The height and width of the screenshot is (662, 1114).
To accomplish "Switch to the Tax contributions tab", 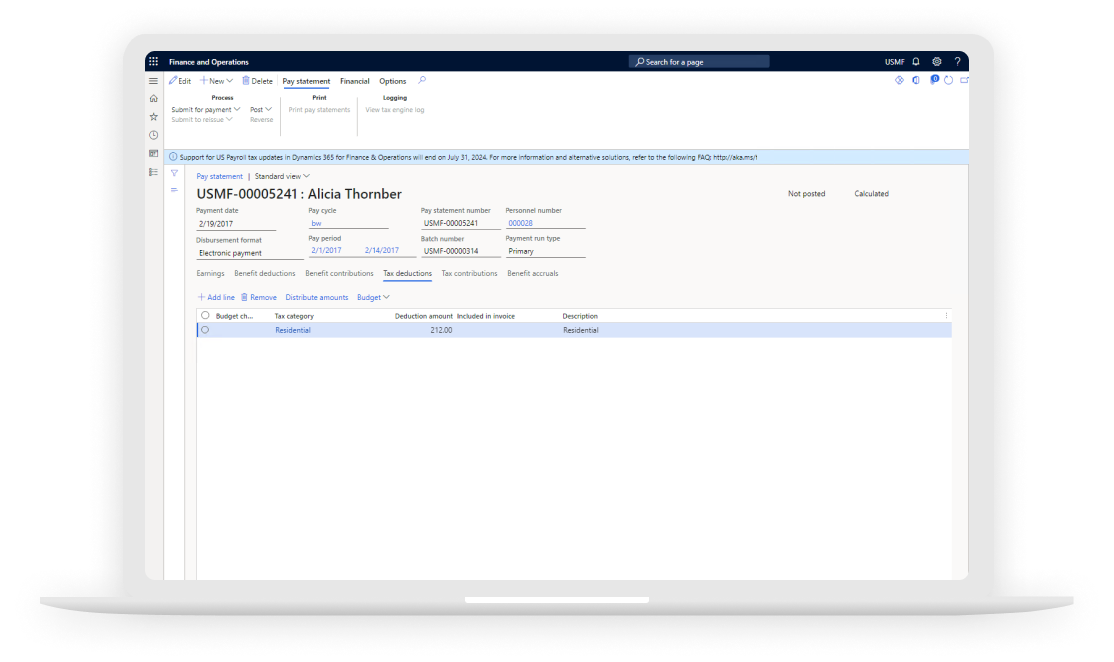I will pos(469,273).
